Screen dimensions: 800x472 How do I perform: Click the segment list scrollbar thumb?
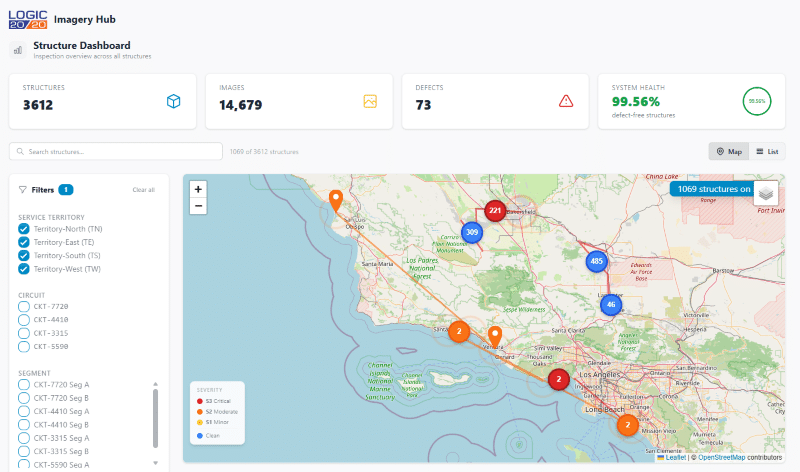(156, 418)
